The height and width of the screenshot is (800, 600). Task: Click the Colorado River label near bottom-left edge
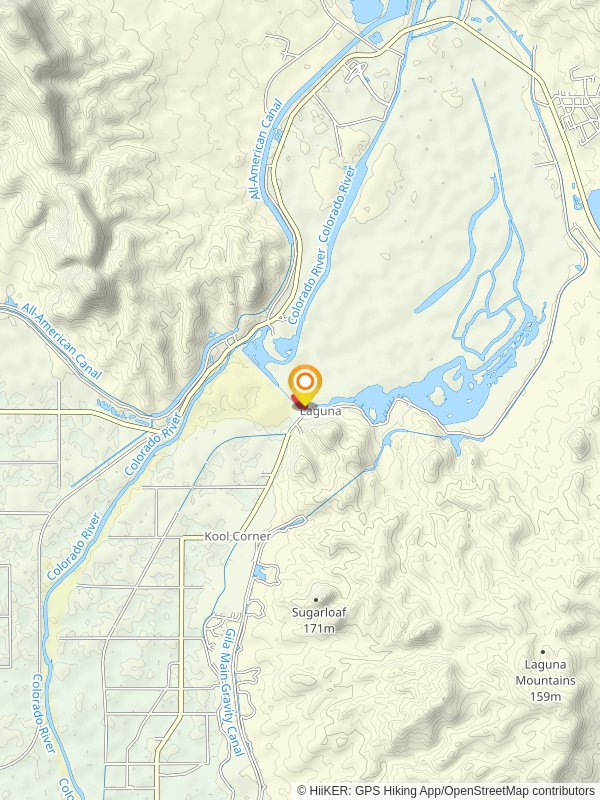click(42, 713)
